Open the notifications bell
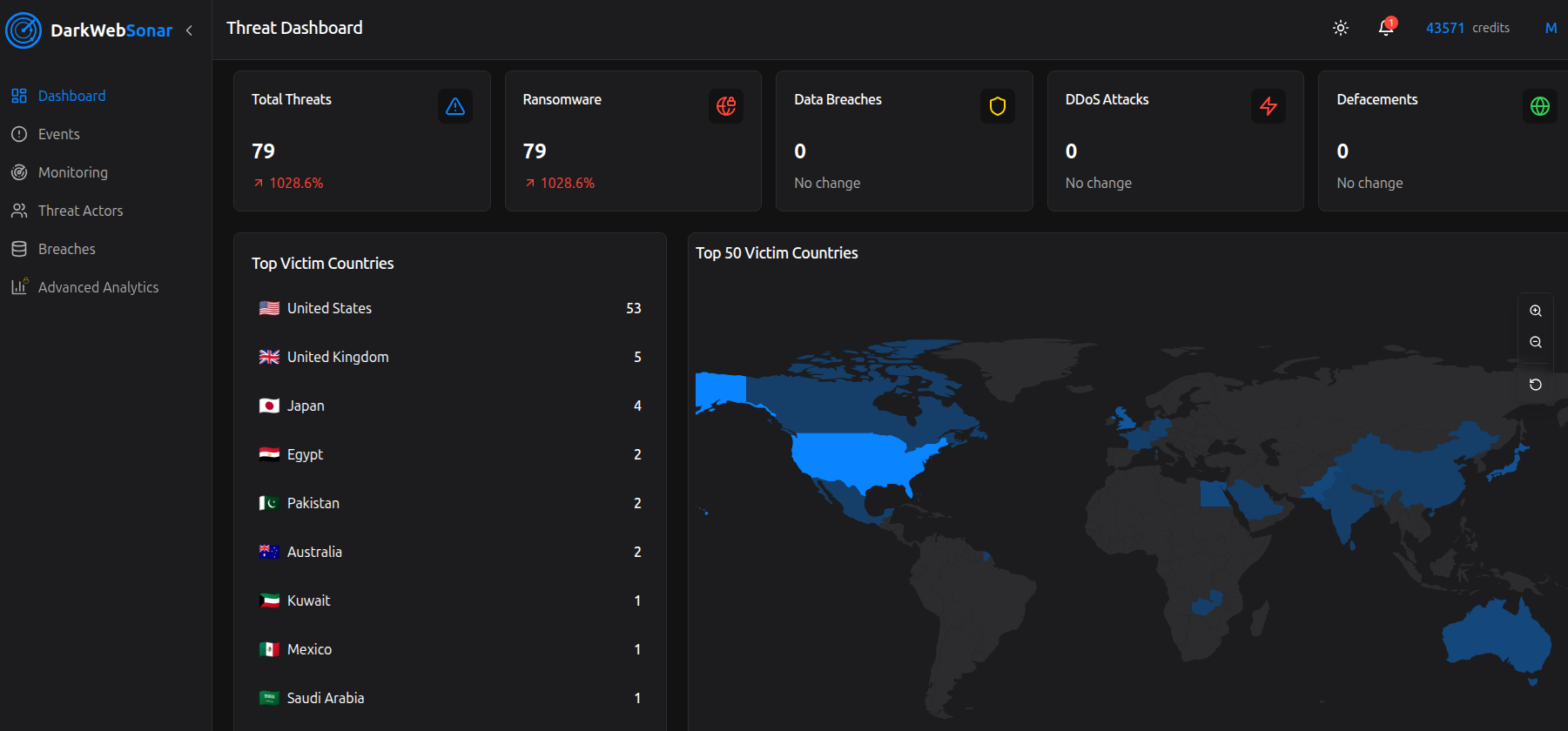1568x731 pixels. pyautogui.click(x=1386, y=28)
